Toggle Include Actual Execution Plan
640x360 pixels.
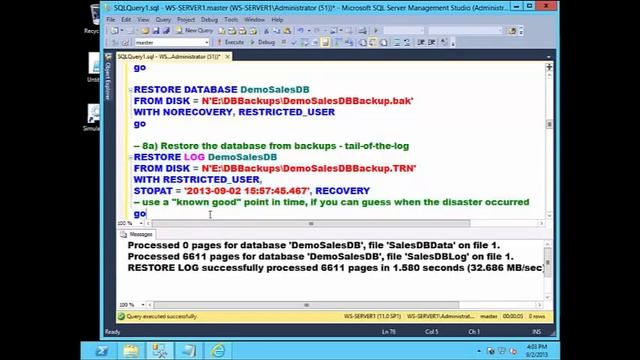[x=338, y=42]
